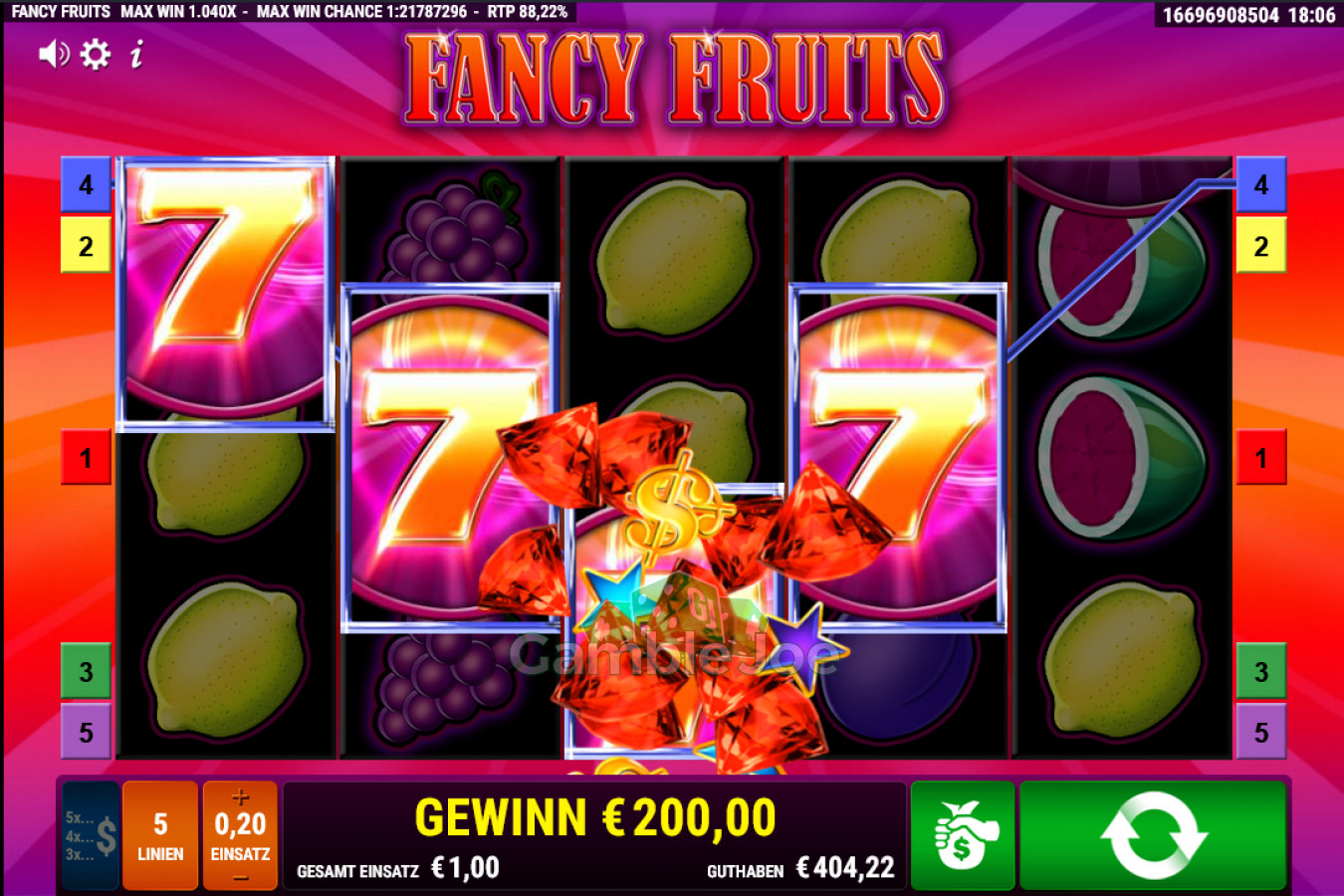Select payline 4 on left side

[x=86, y=184]
